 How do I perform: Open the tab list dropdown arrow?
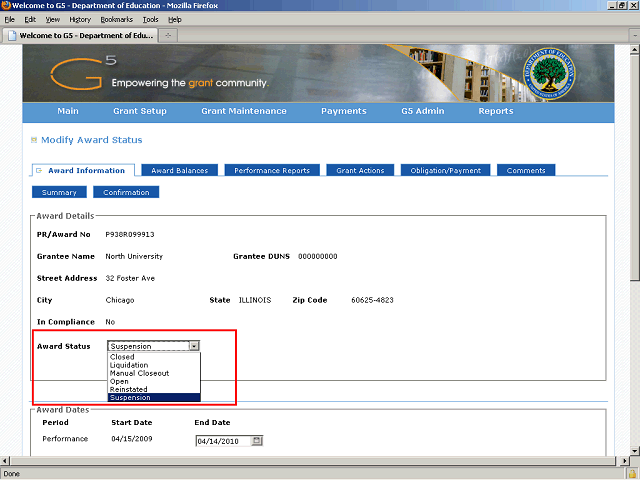635,36
